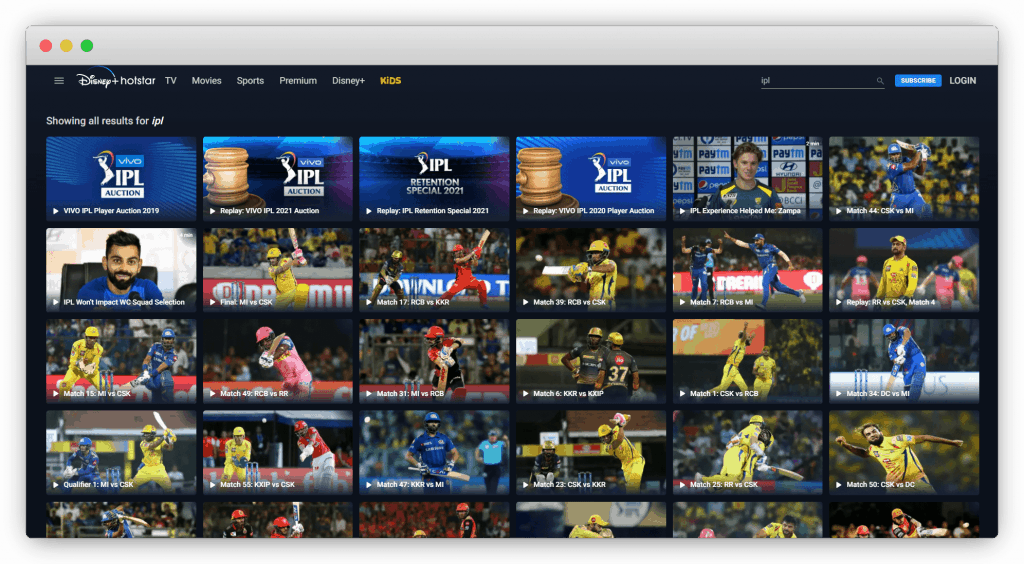
Task: Play VIVO IPL Player Auction 2019
Action: point(121,178)
